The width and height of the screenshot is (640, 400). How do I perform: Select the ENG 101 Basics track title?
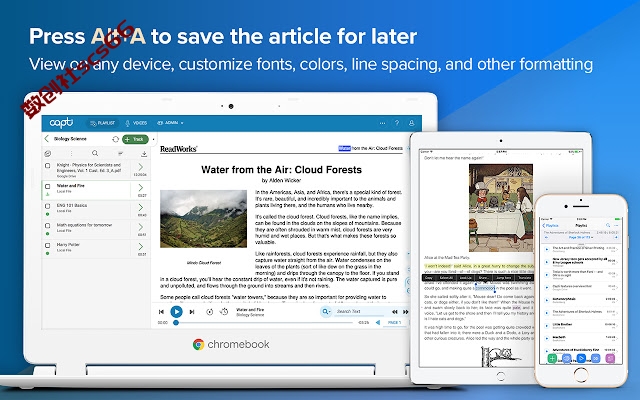coord(71,205)
